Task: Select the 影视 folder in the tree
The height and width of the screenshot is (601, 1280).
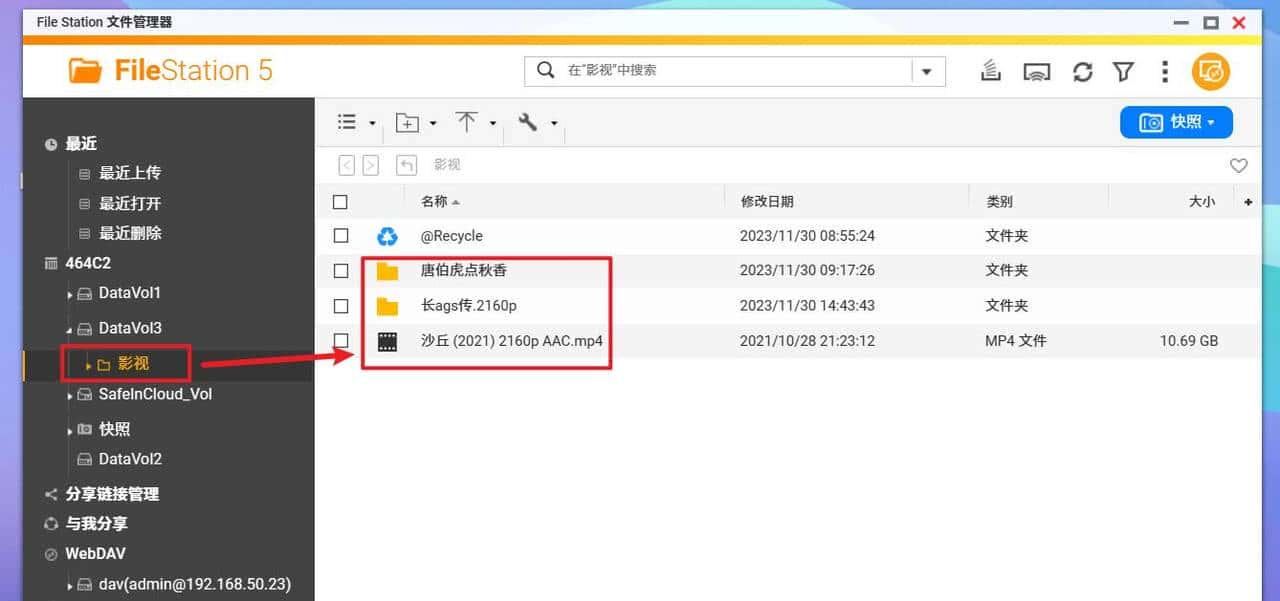Action: click(133, 364)
